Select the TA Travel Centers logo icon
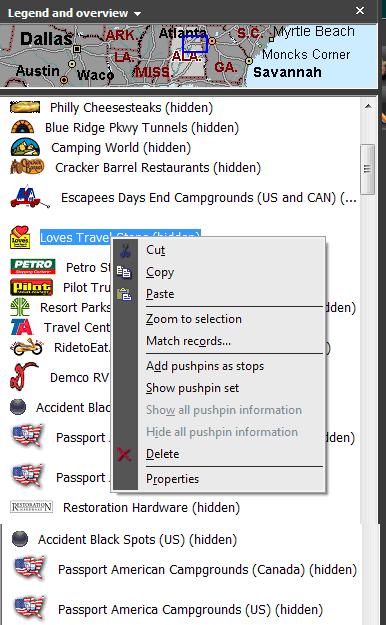 (x=22, y=327)
